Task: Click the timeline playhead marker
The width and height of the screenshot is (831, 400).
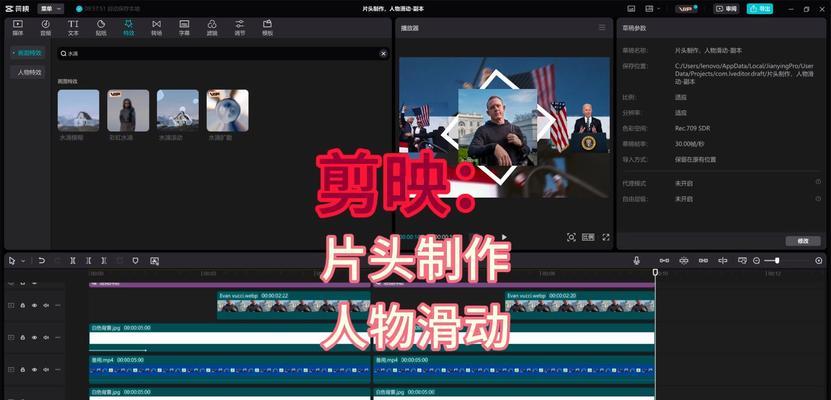Action: pos(655,272)
